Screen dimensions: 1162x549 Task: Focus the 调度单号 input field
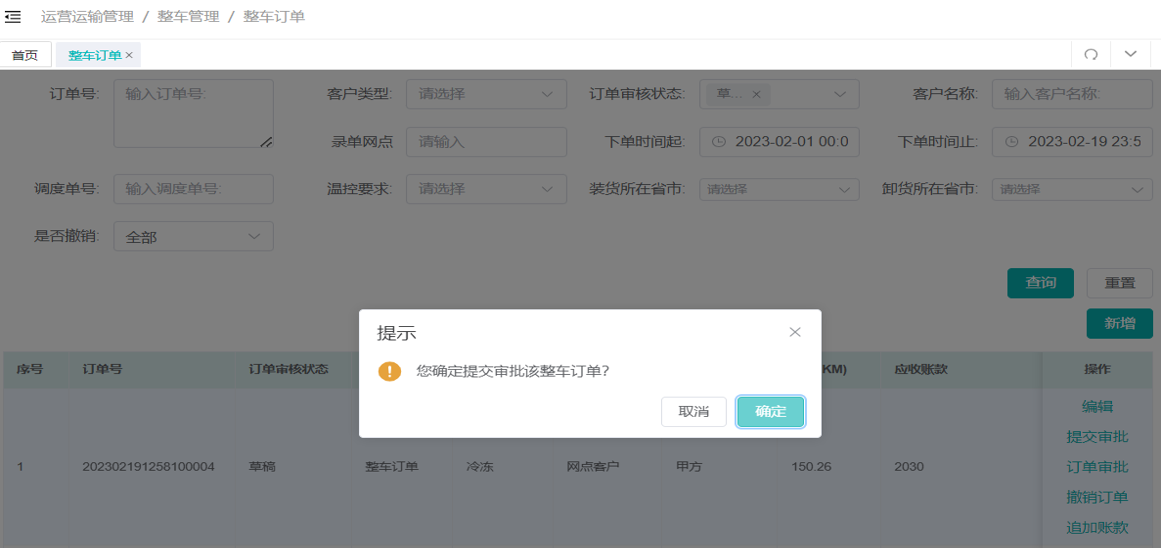point(193,189)
